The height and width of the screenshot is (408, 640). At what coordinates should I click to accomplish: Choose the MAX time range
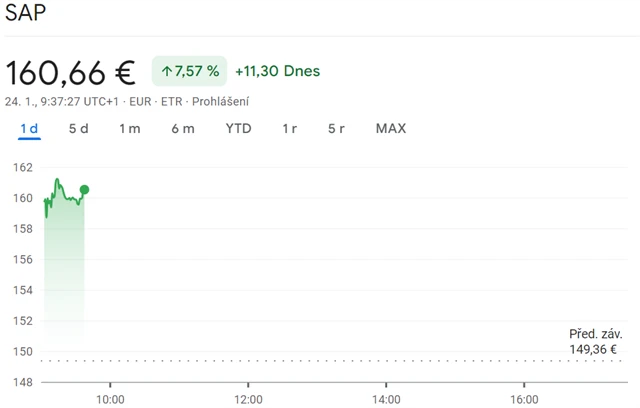tap(391, 129)
